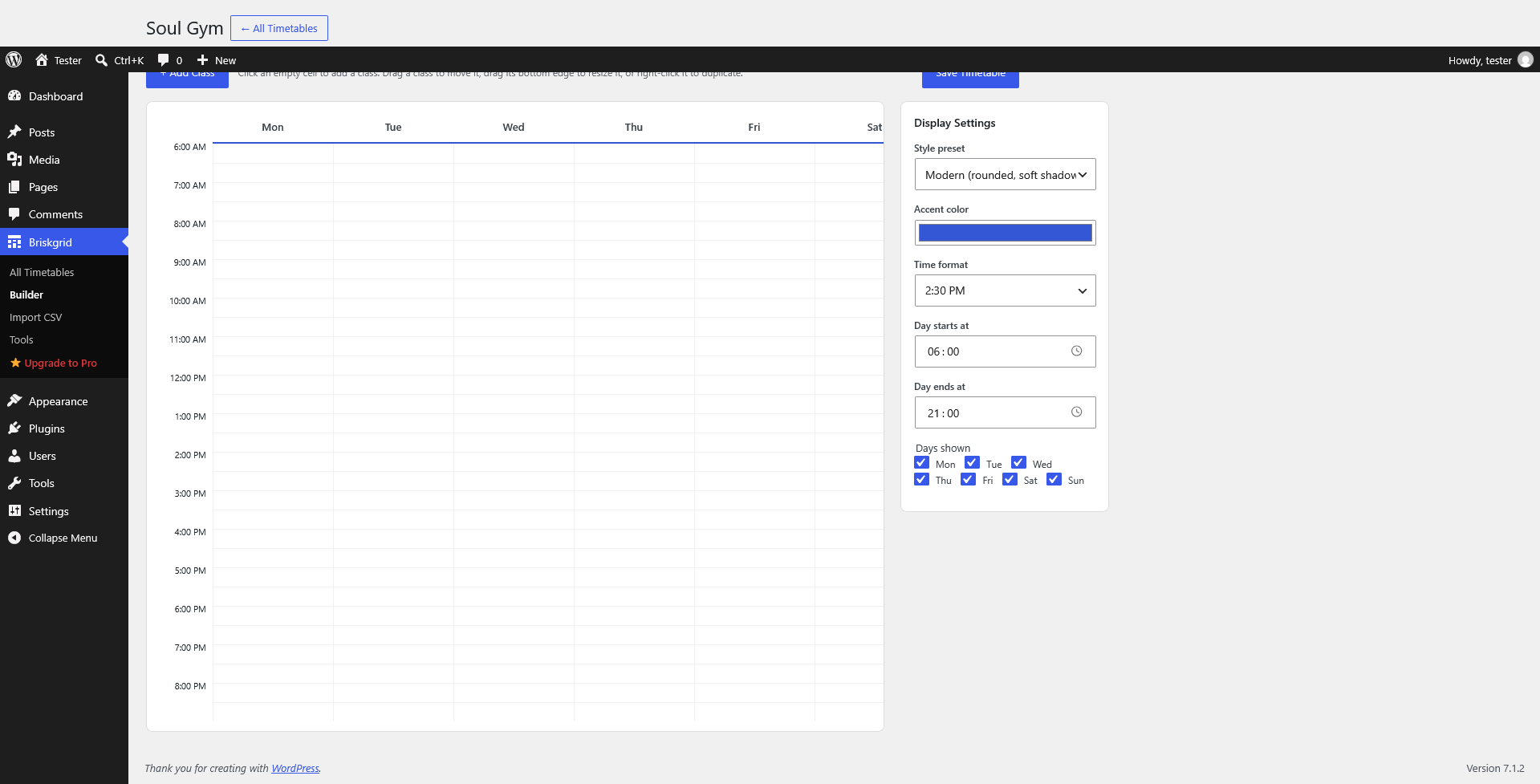
Task: Go to Posts pin icon
Action: click(14, 132)
